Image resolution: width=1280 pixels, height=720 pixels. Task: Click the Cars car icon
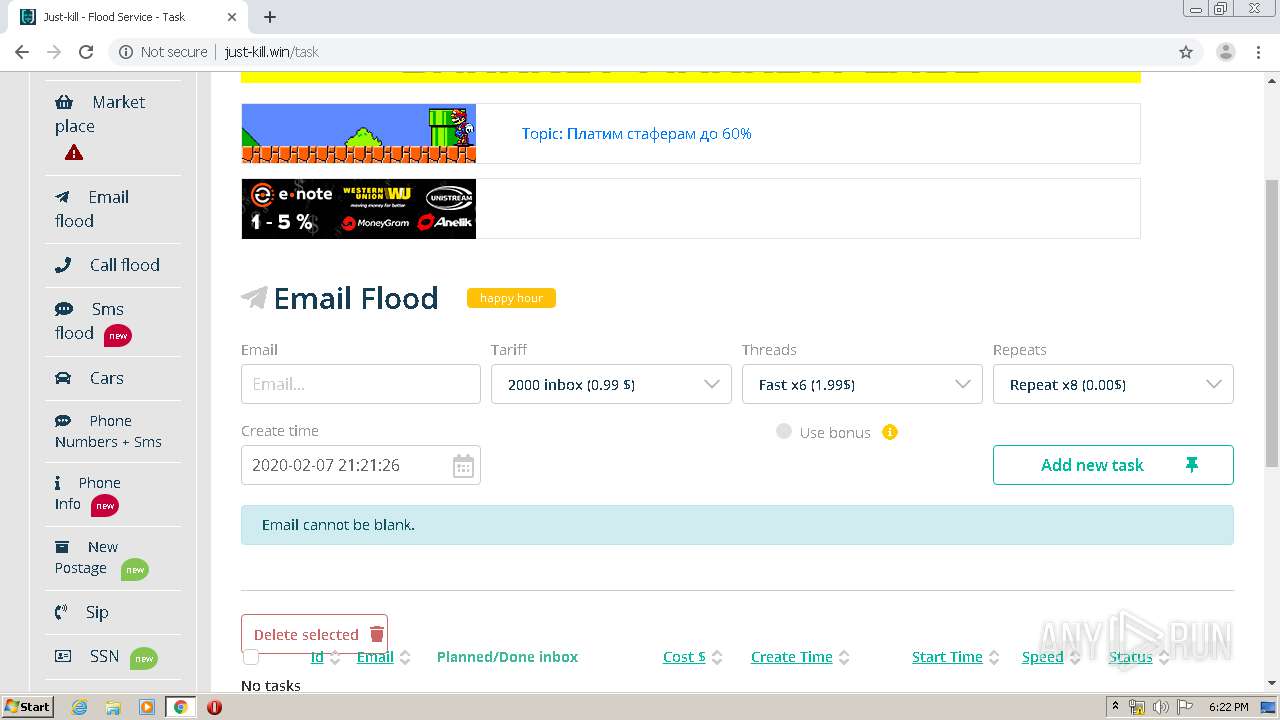coord(63,378)
